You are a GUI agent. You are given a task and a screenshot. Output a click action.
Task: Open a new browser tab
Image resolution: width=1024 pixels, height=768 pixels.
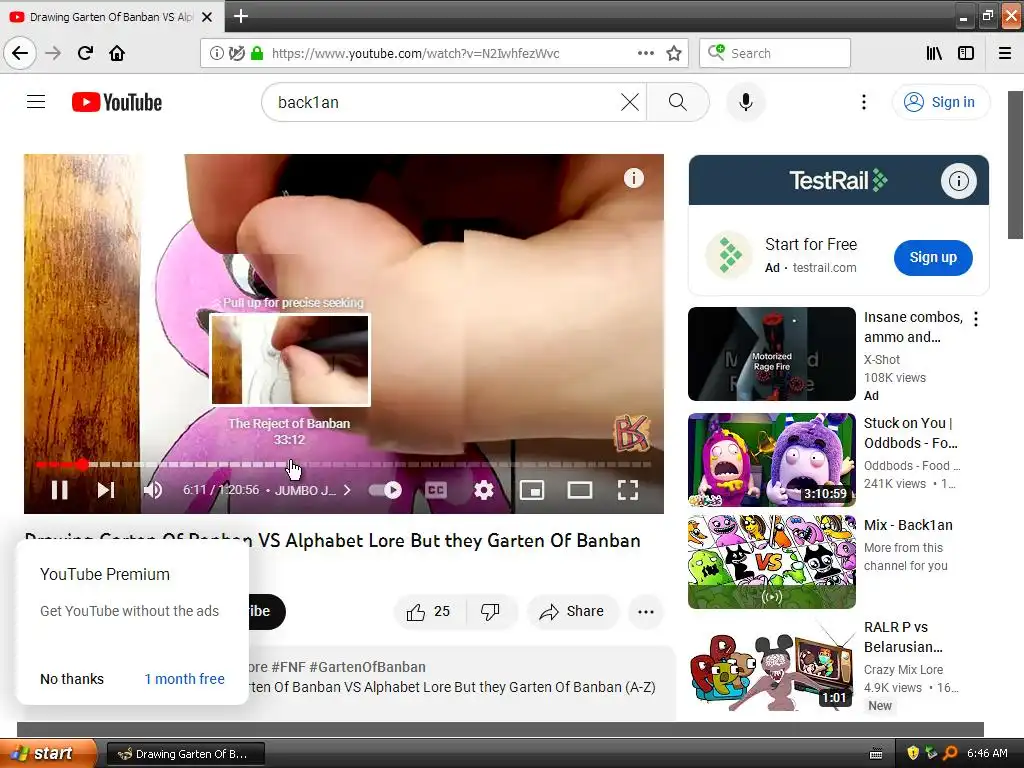point(240,16)
